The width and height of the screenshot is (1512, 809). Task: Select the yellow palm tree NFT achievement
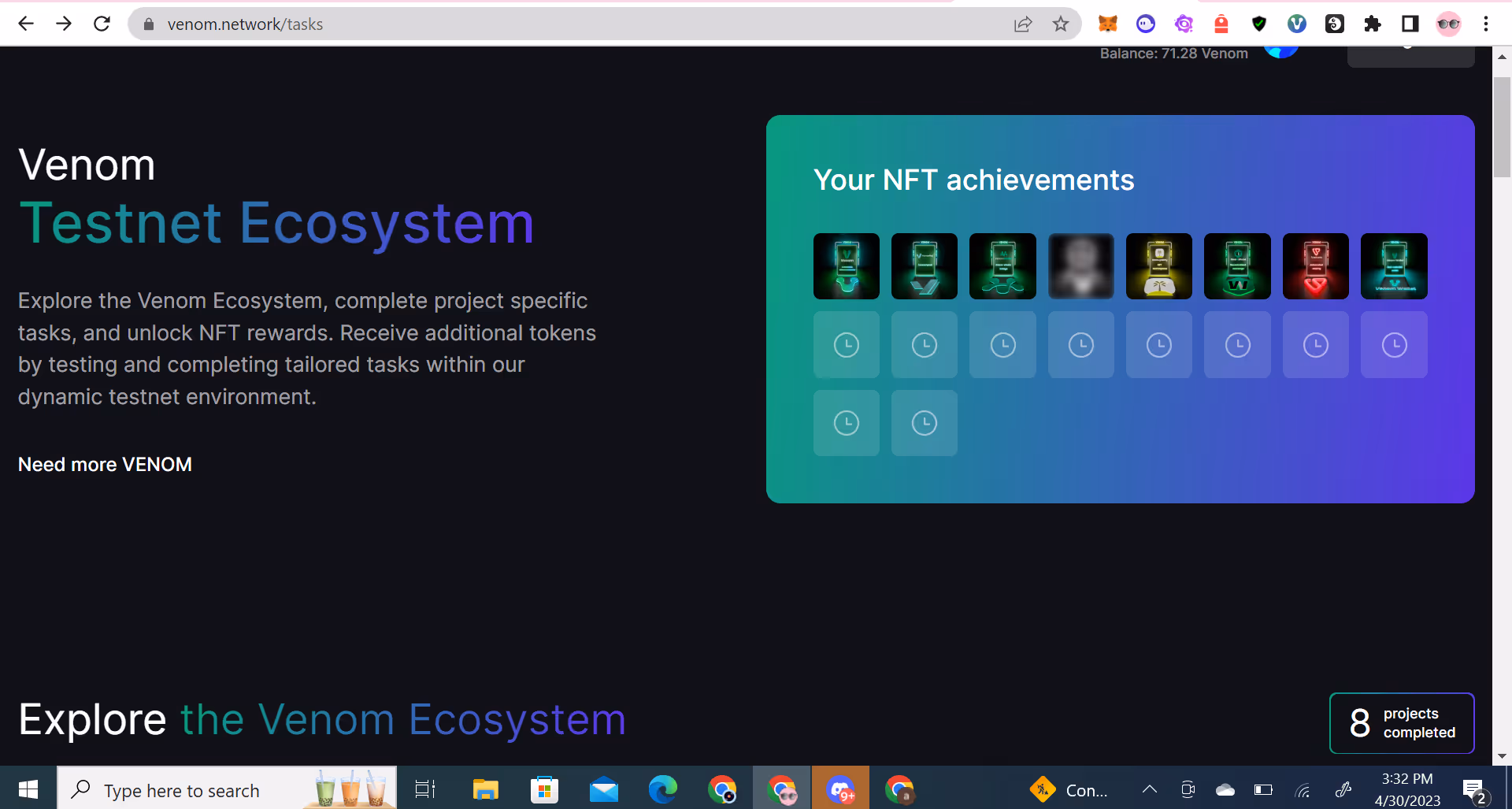[x=1158, y=266]
